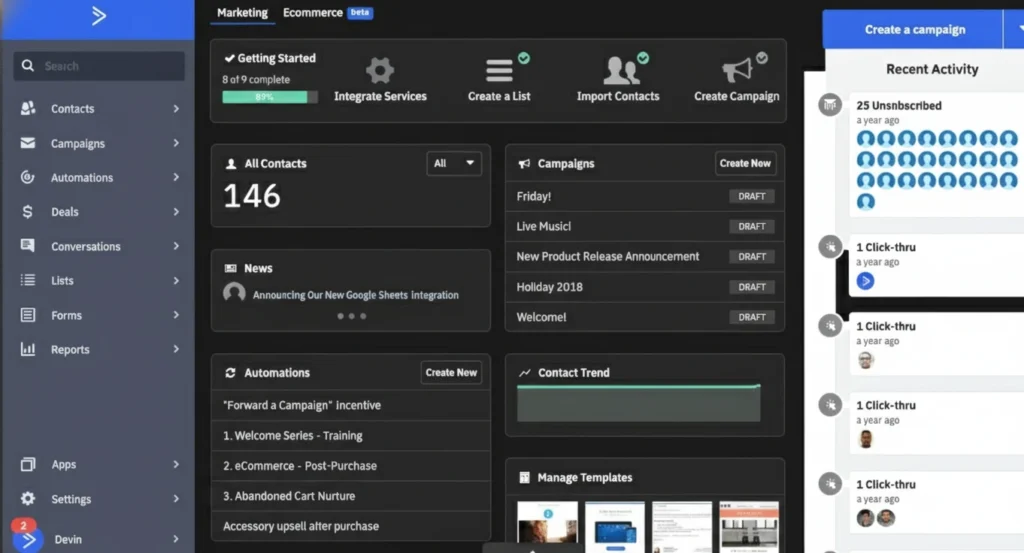Click the Contact Trend chart icon
The width and height of the screenshot is (1024, 553).
[524, 373]
